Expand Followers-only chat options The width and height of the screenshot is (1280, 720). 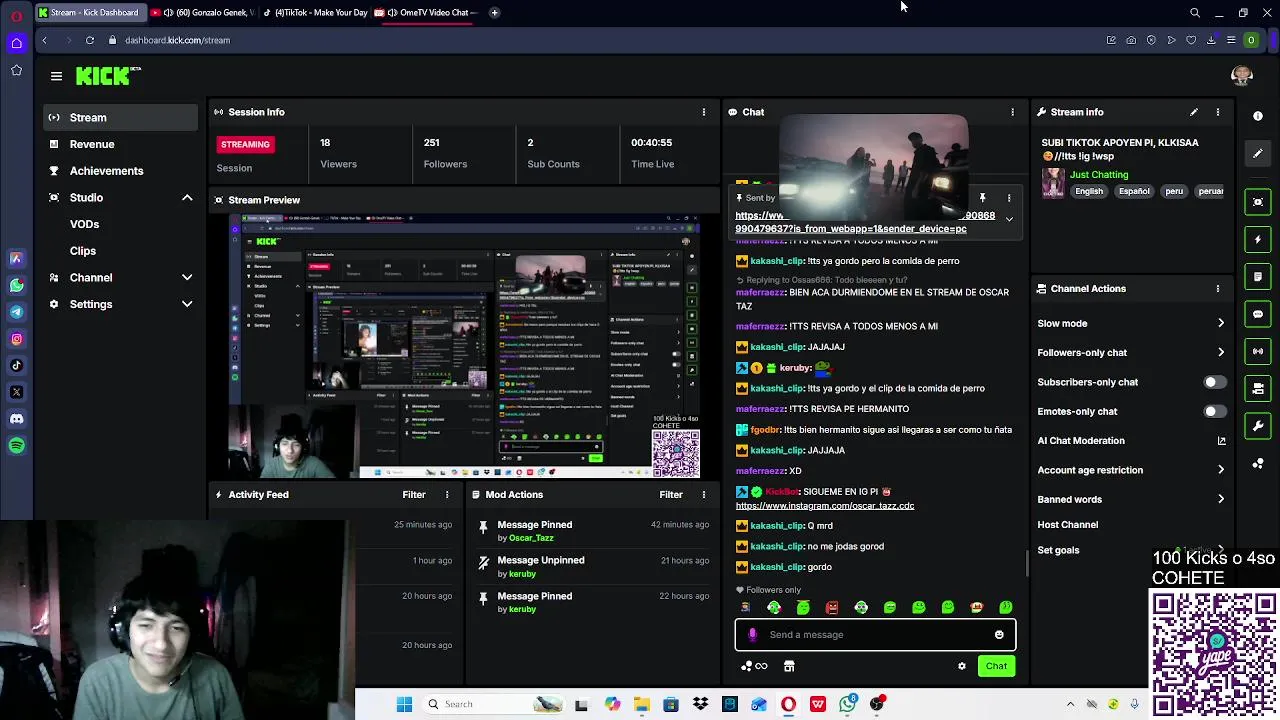click(x=1220, y=352)
